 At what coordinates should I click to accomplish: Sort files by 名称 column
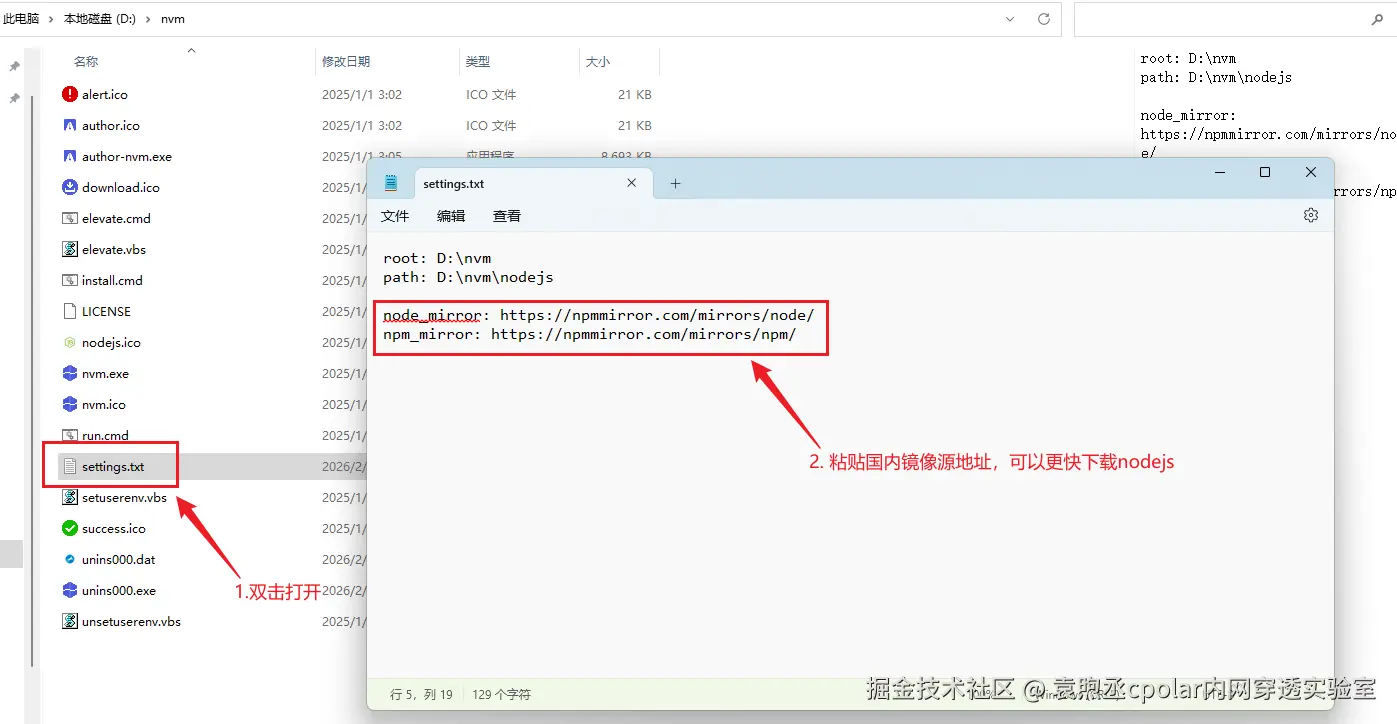coord(86,62)
